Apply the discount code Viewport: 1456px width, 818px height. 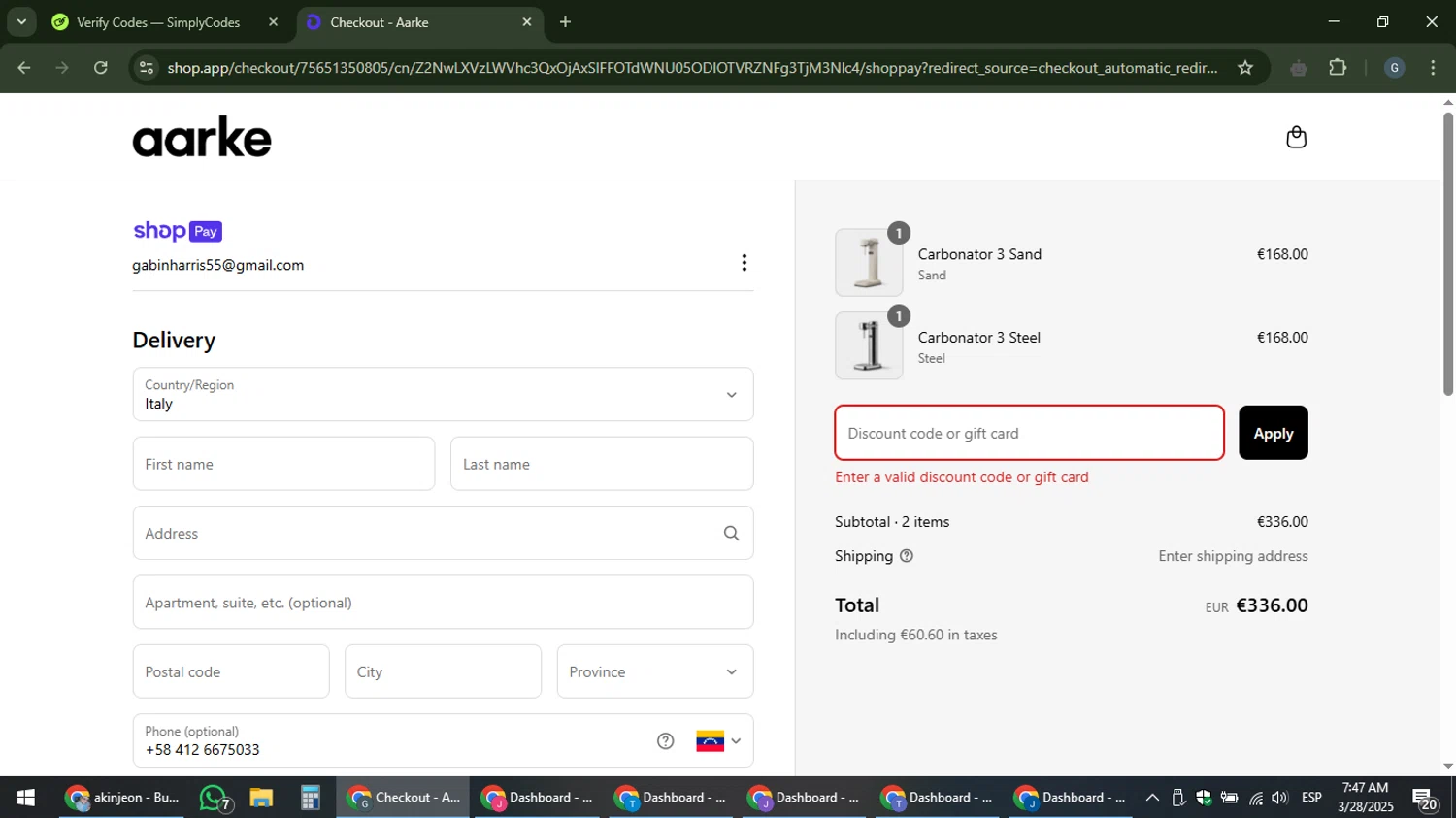(1273, 433)
